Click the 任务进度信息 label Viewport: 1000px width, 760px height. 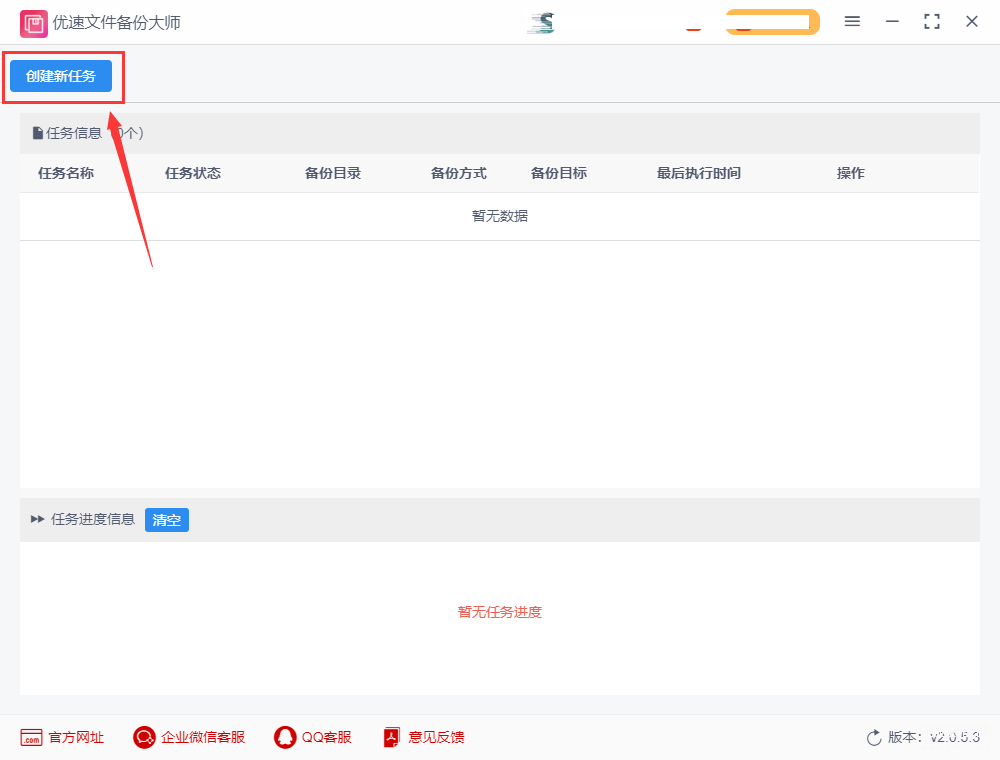pos(93,520)
